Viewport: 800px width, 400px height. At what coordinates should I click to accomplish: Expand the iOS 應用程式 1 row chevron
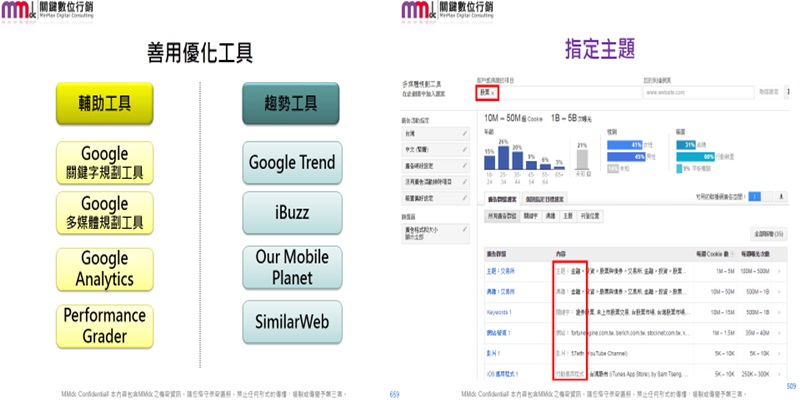pyautogui.click(x=779, y=372)
